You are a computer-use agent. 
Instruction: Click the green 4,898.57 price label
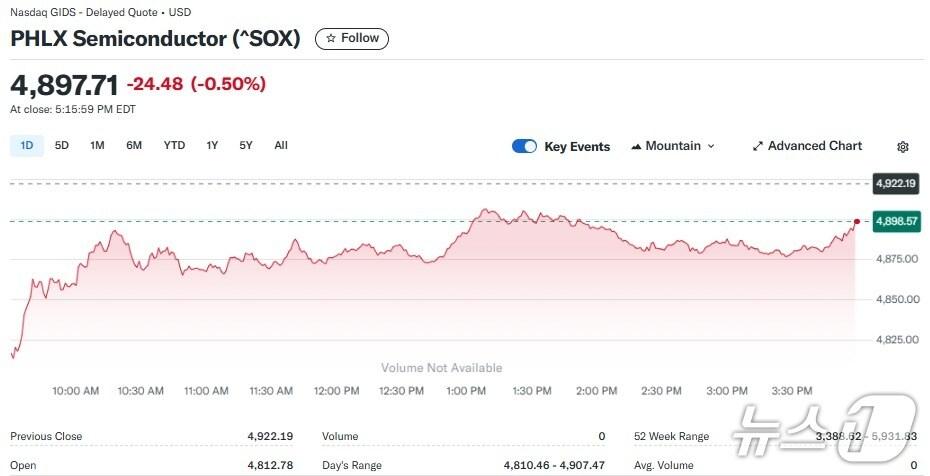(896, 221)
